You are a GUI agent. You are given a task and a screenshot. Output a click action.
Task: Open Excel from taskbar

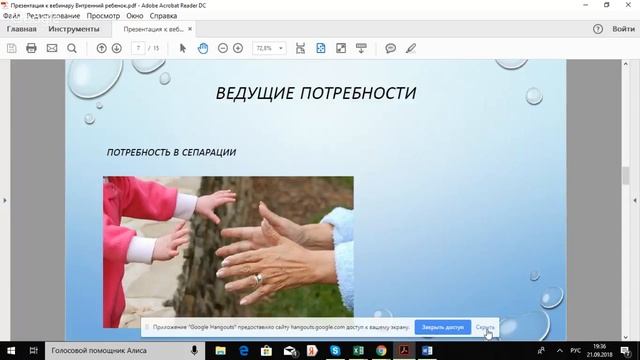(358, 351)
